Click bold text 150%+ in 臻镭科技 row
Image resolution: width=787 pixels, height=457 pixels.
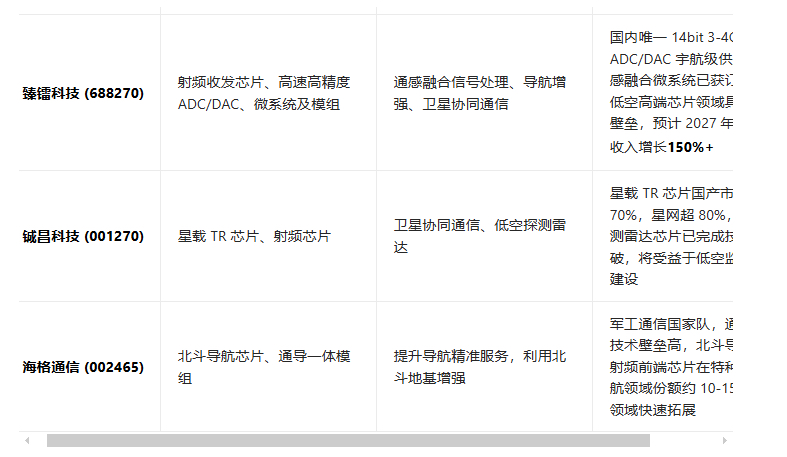pyautogui.click(x=691, y=147)
